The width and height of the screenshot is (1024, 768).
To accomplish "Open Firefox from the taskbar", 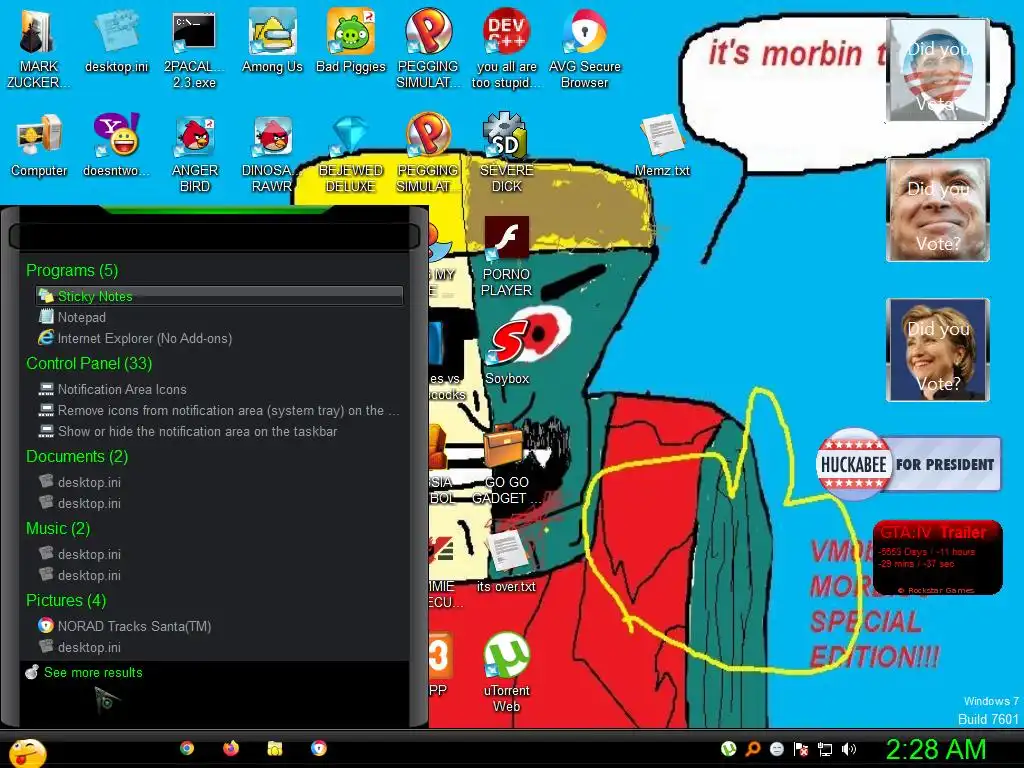I will click(x=231, y=748).
